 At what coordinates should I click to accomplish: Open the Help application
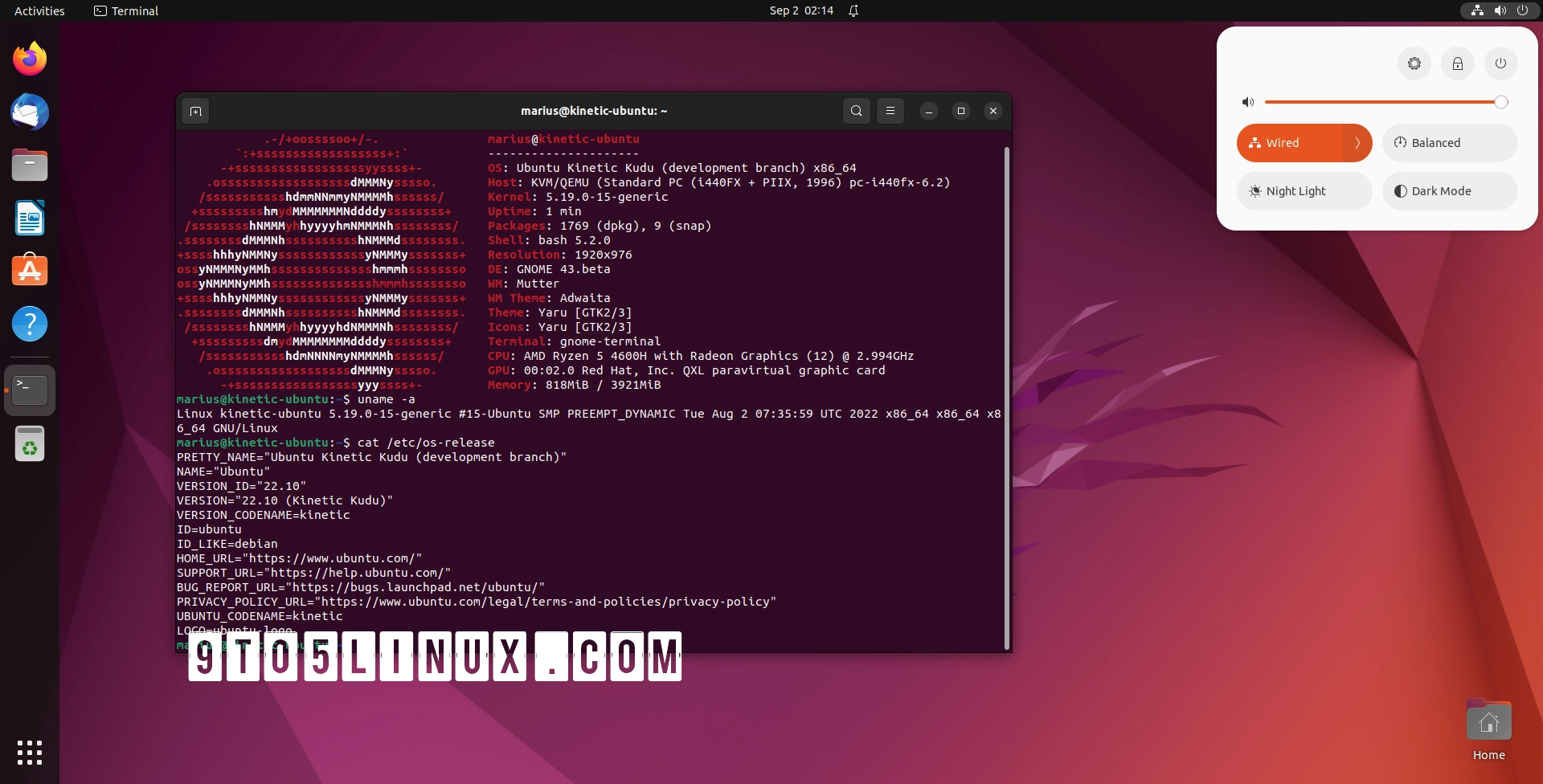pyautogui.click(x=29, y=324)
